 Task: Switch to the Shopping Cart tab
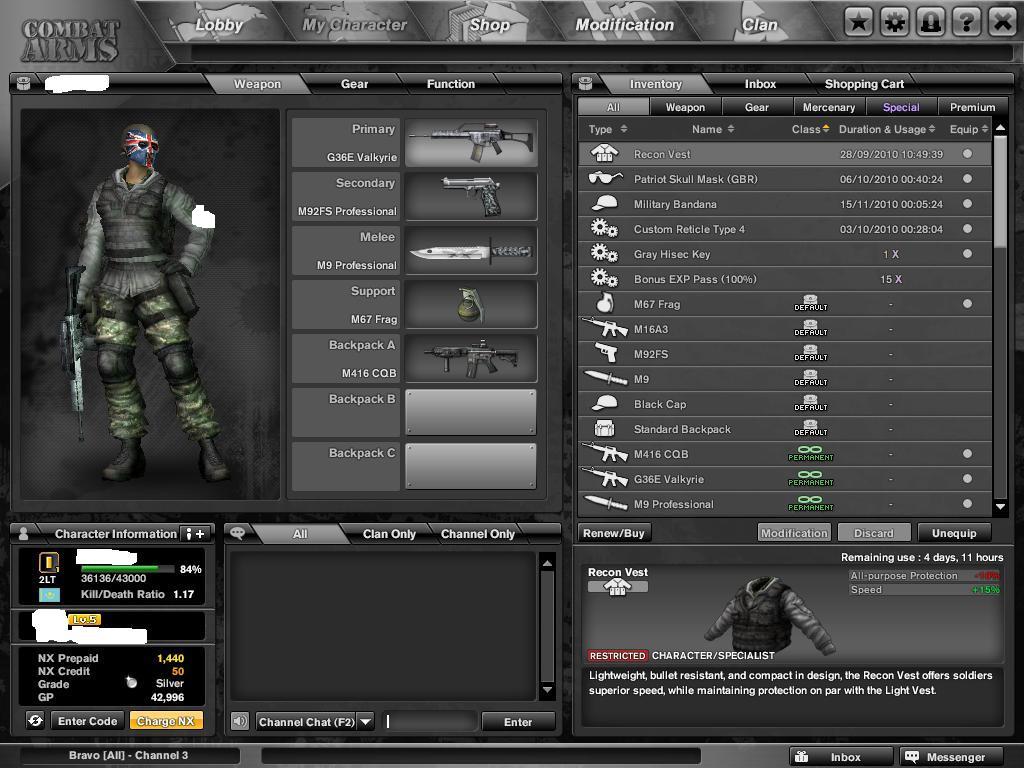(864, 84)
